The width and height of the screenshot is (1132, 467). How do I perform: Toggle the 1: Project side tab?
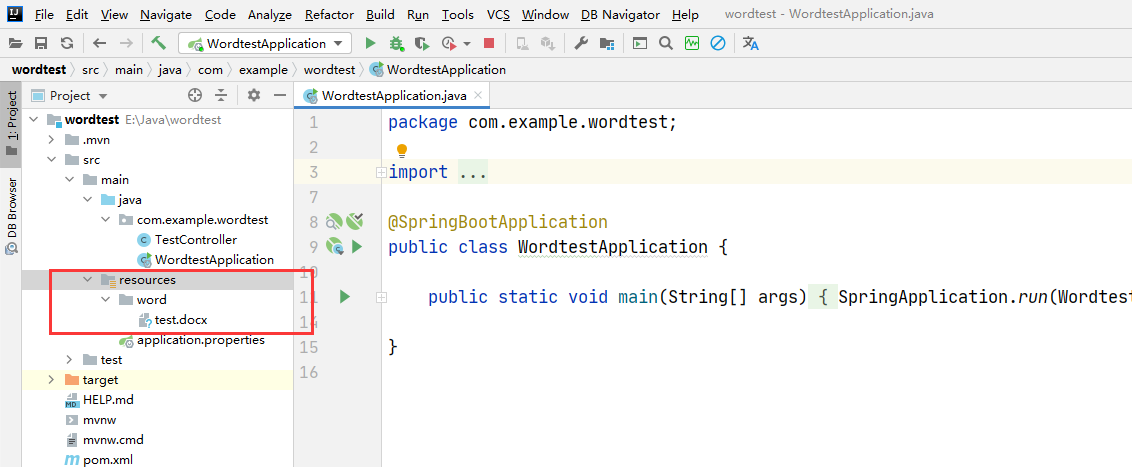coord(12,123)
